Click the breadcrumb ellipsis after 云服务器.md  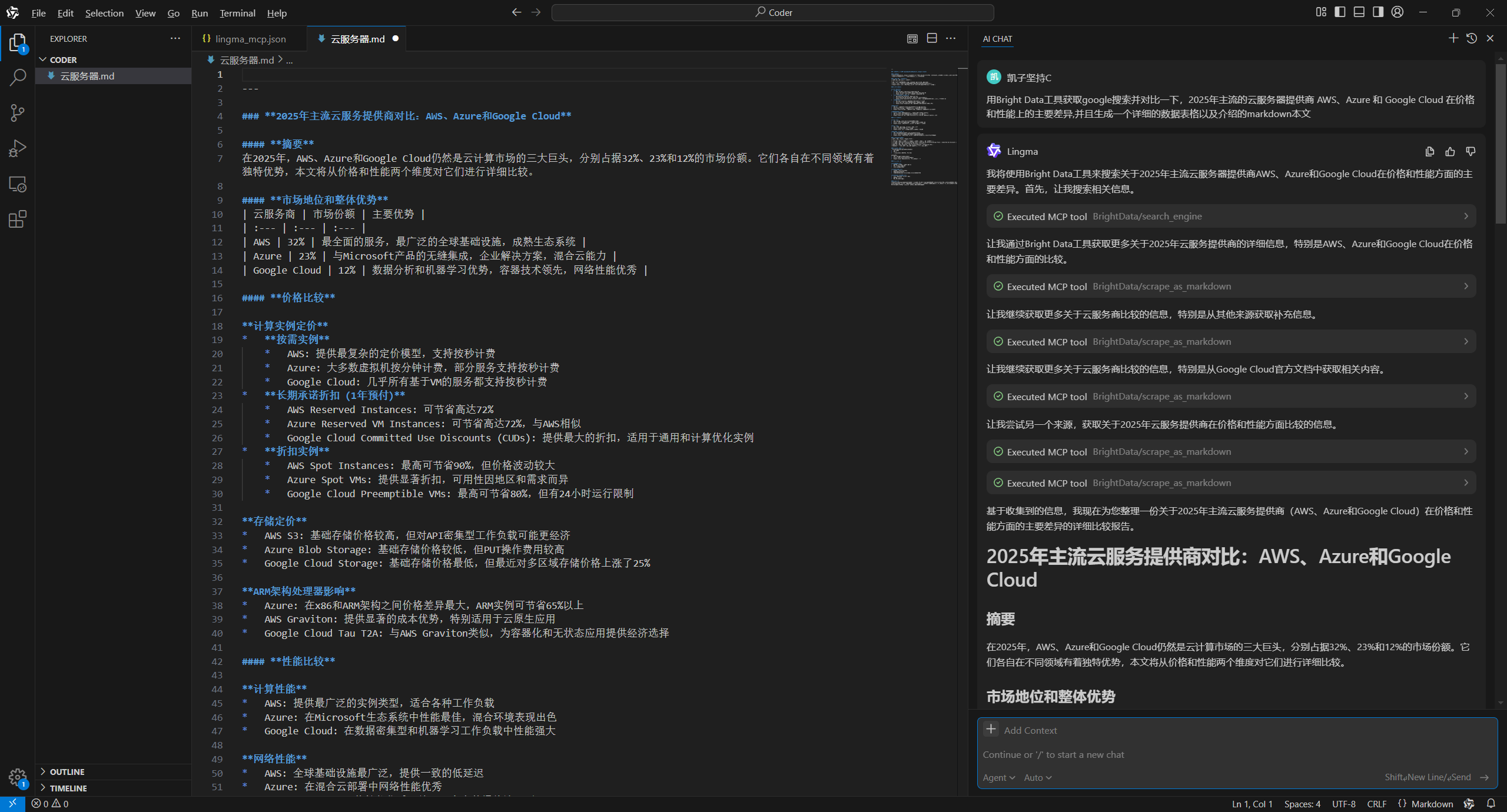pos(290,60)
